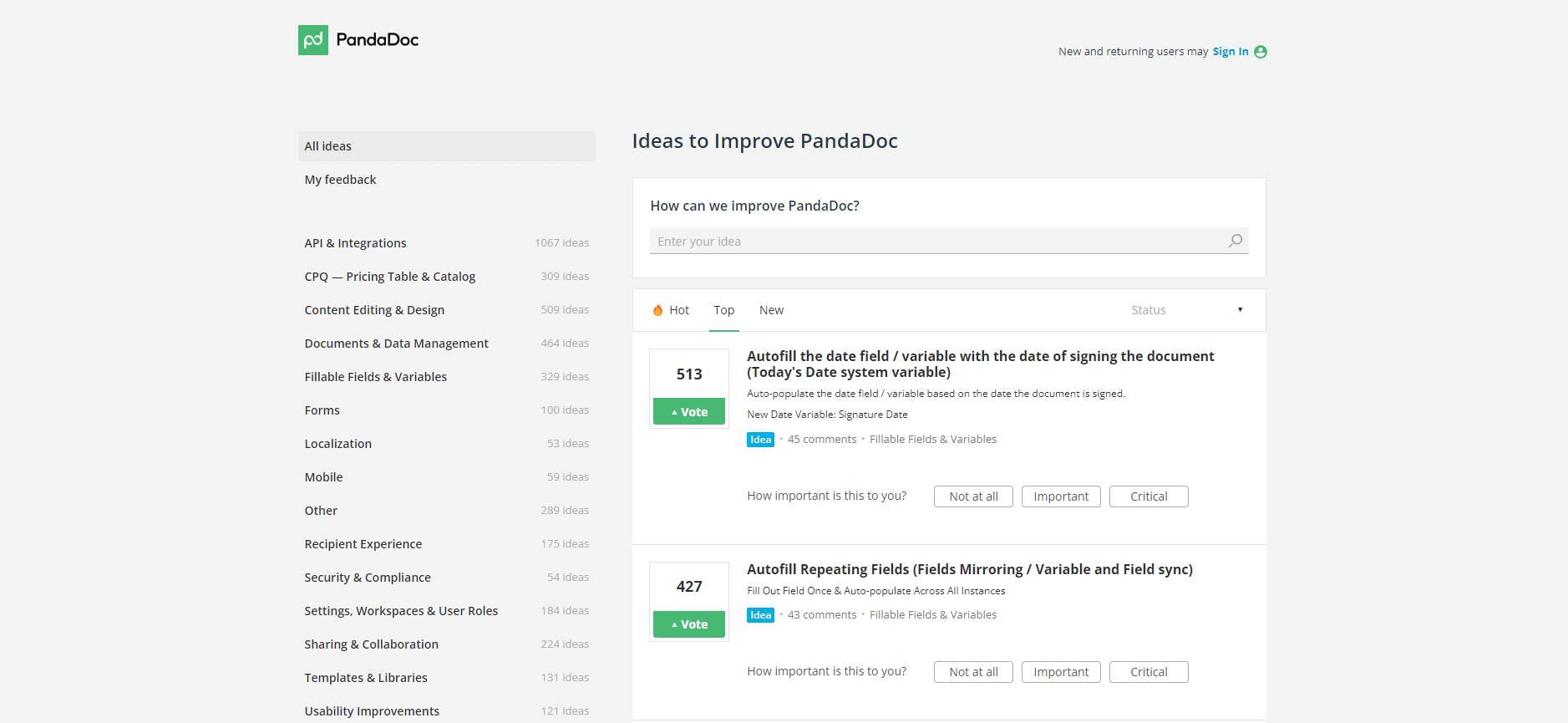The image size is (1568, 723).
Task: Click the search magnifier icon in idea field
Action: click(x=1236, y=241)
